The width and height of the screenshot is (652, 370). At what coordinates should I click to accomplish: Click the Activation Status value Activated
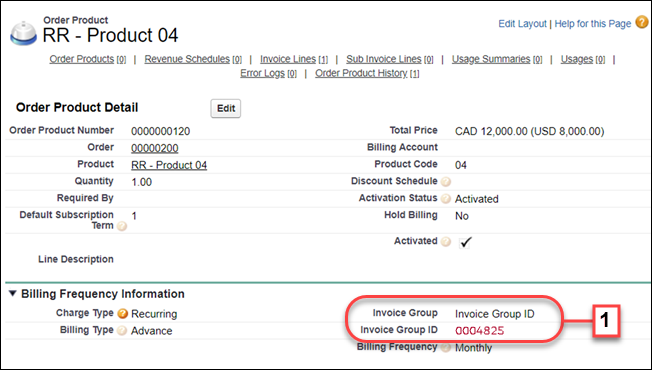477,199
